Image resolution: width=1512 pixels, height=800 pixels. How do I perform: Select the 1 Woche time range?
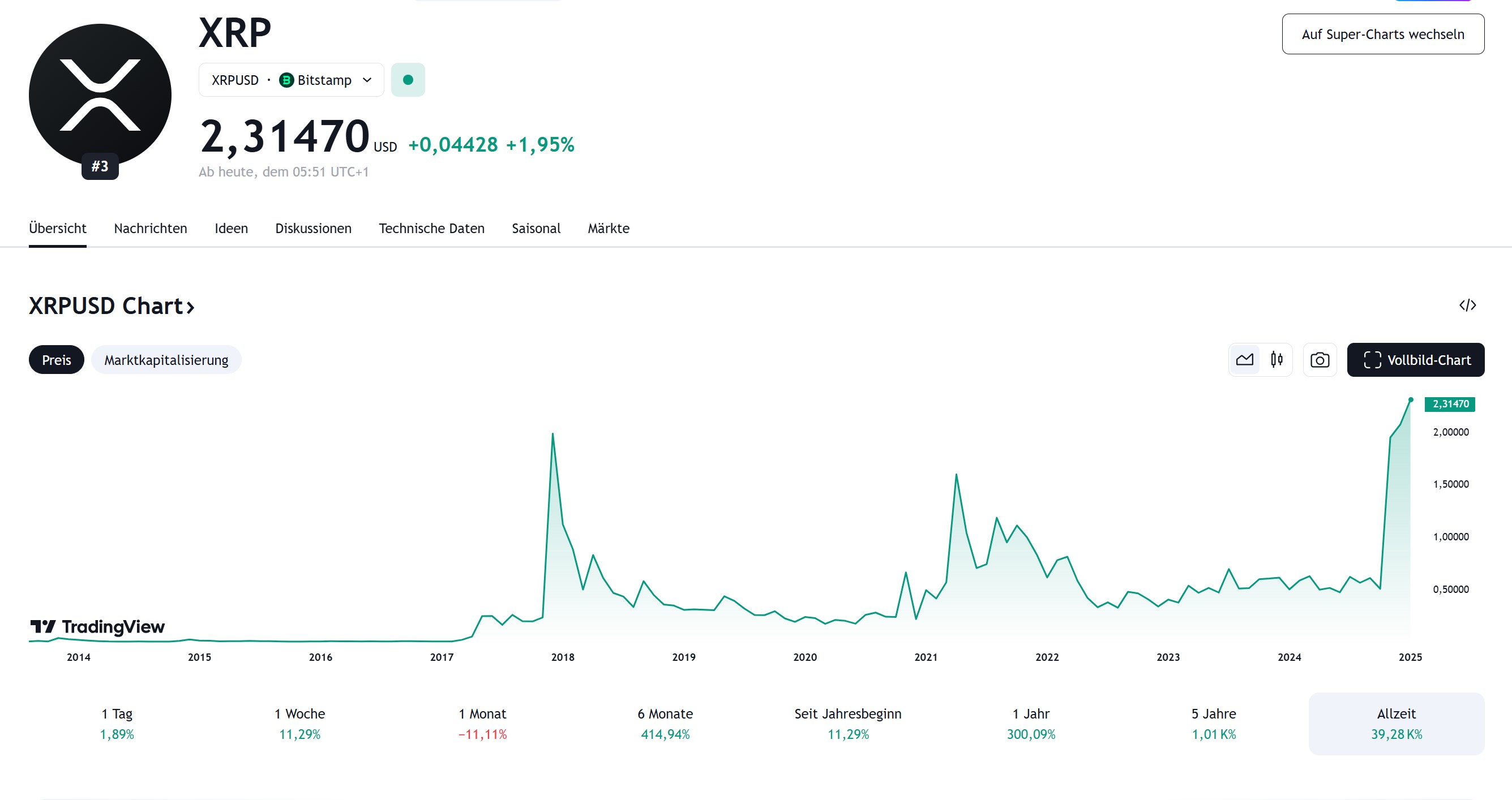tap(299, 723)
